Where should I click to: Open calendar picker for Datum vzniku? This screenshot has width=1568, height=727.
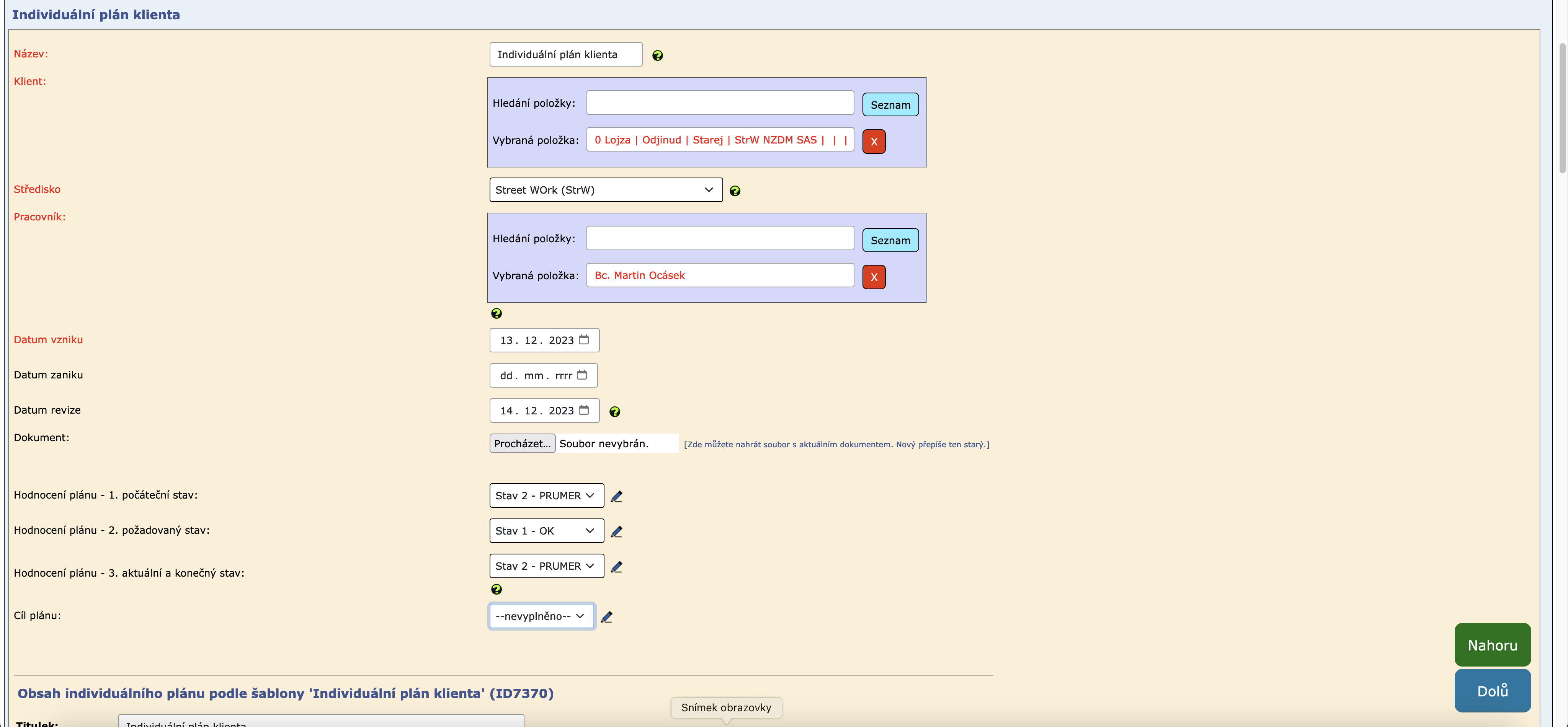click(x=584, y=340)
